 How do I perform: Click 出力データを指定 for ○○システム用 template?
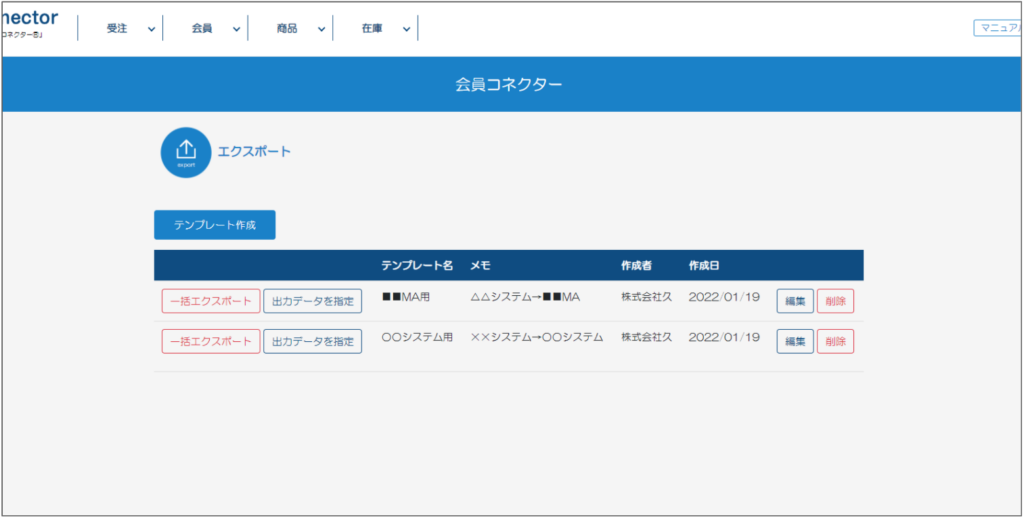313,341
